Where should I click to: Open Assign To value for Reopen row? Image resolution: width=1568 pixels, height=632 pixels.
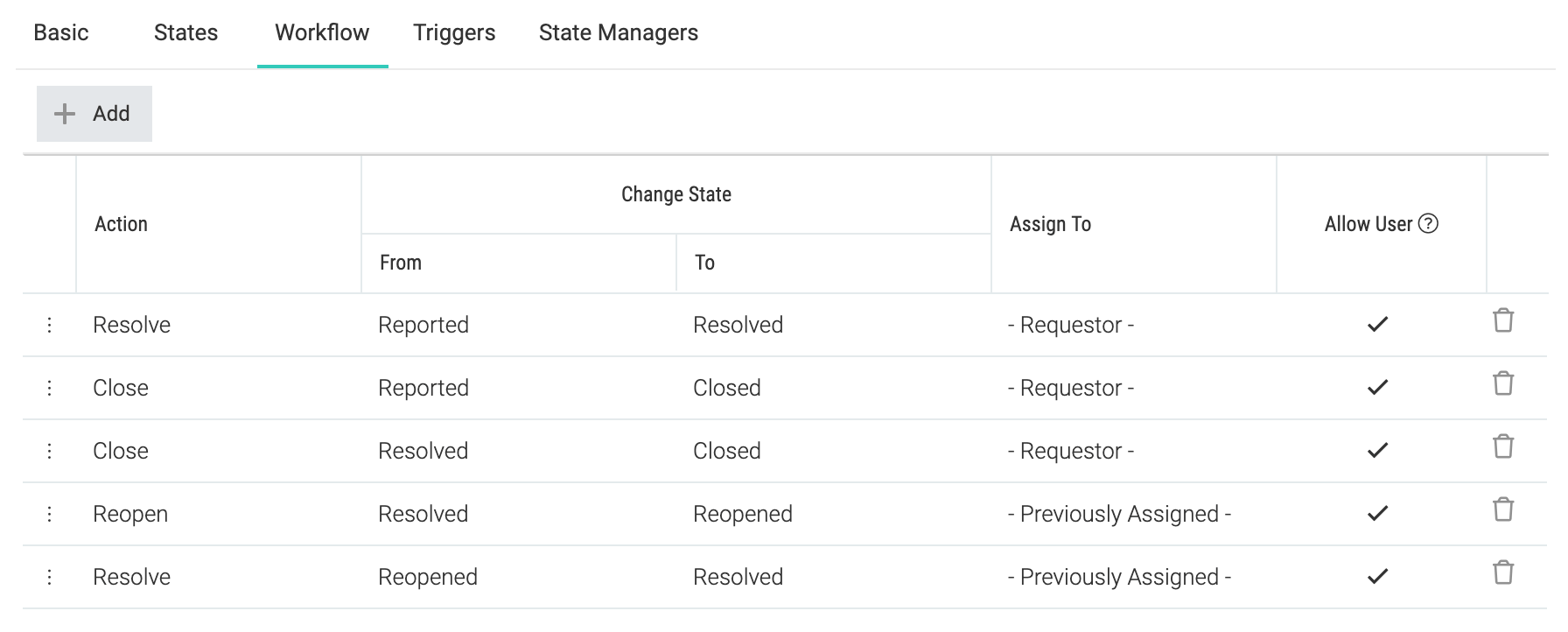[1119, 514]
